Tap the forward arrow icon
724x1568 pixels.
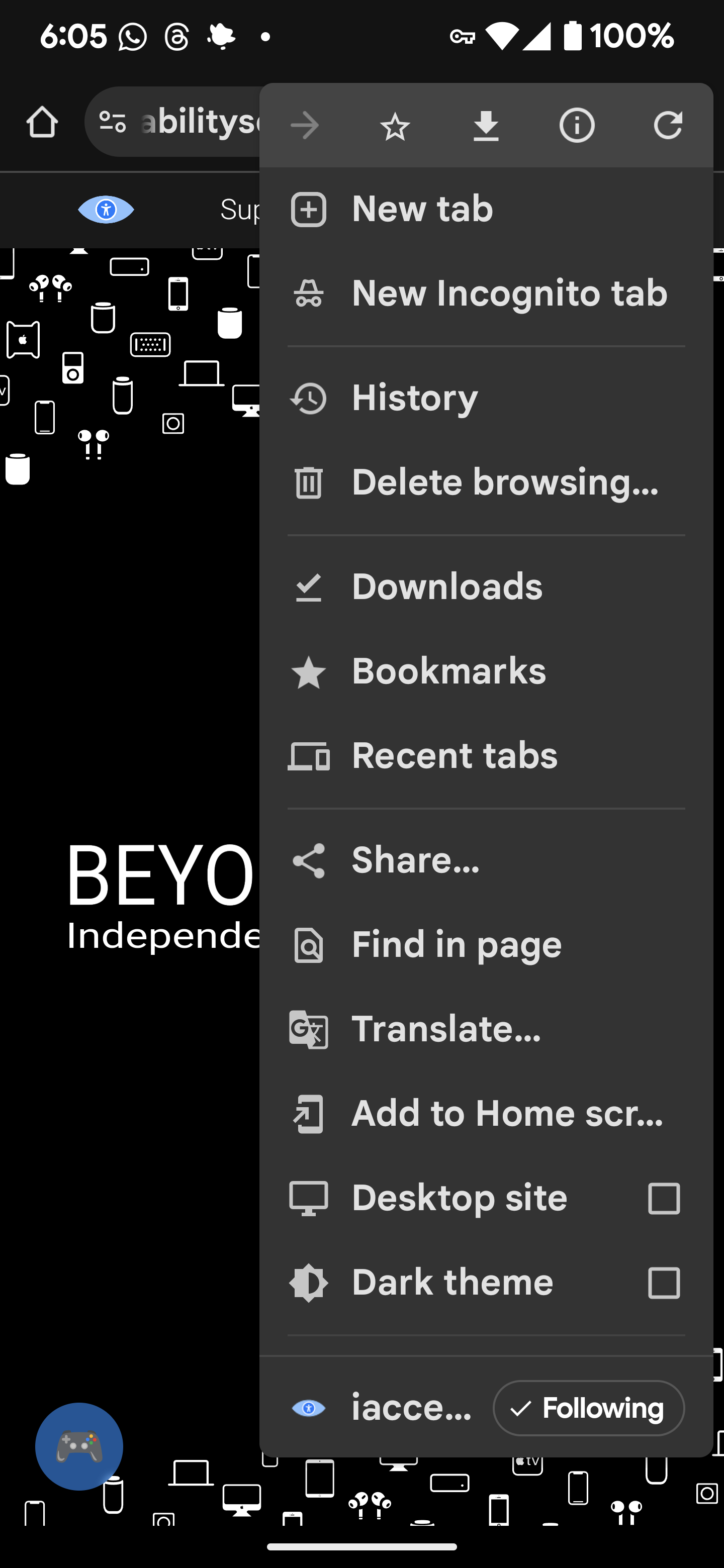click(x=305, y=126)
